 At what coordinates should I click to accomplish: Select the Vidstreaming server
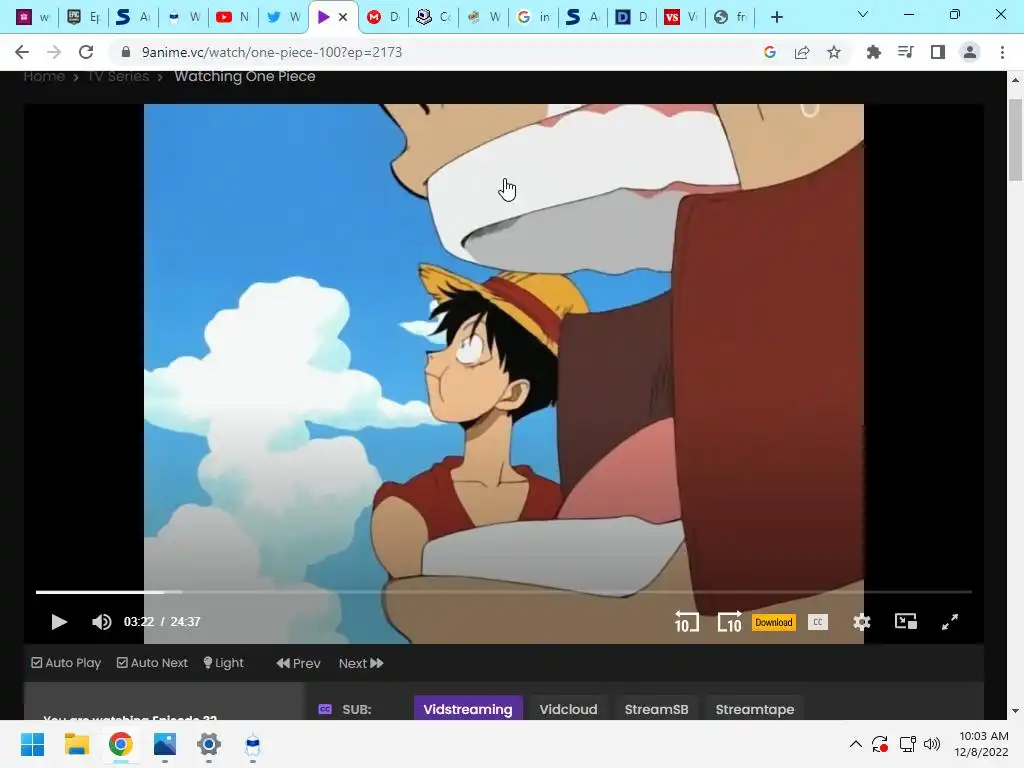(468, 709)
